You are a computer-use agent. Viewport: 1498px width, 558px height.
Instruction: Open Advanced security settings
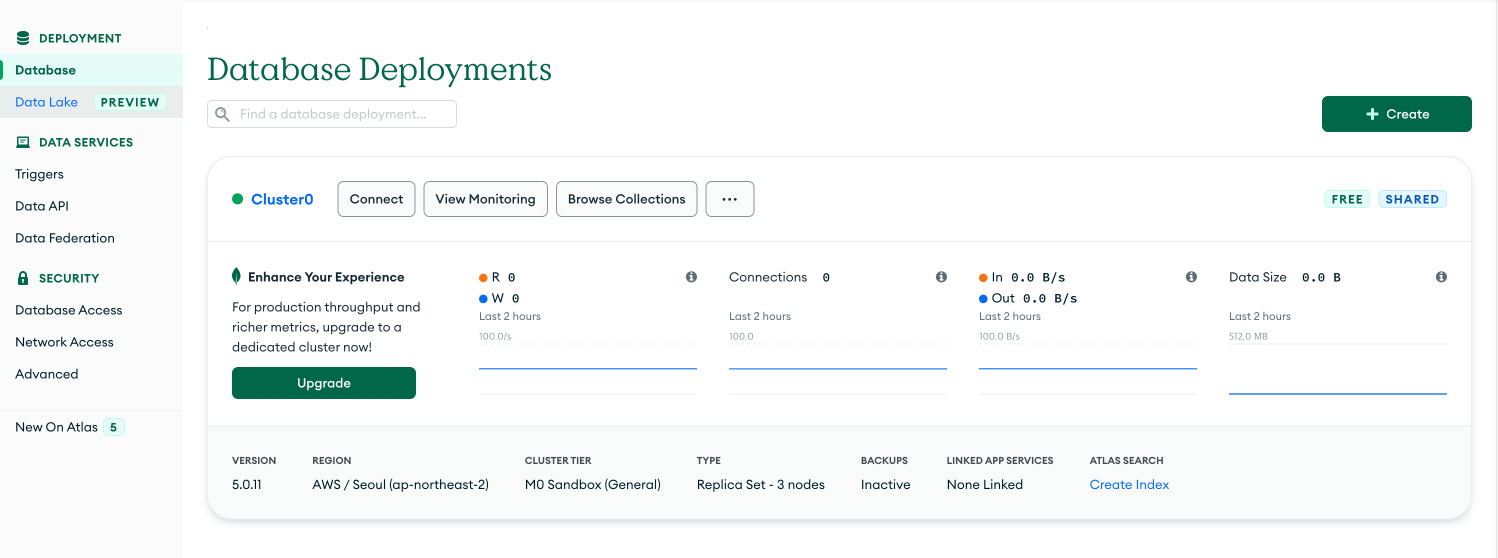click(x=46, y=374)
